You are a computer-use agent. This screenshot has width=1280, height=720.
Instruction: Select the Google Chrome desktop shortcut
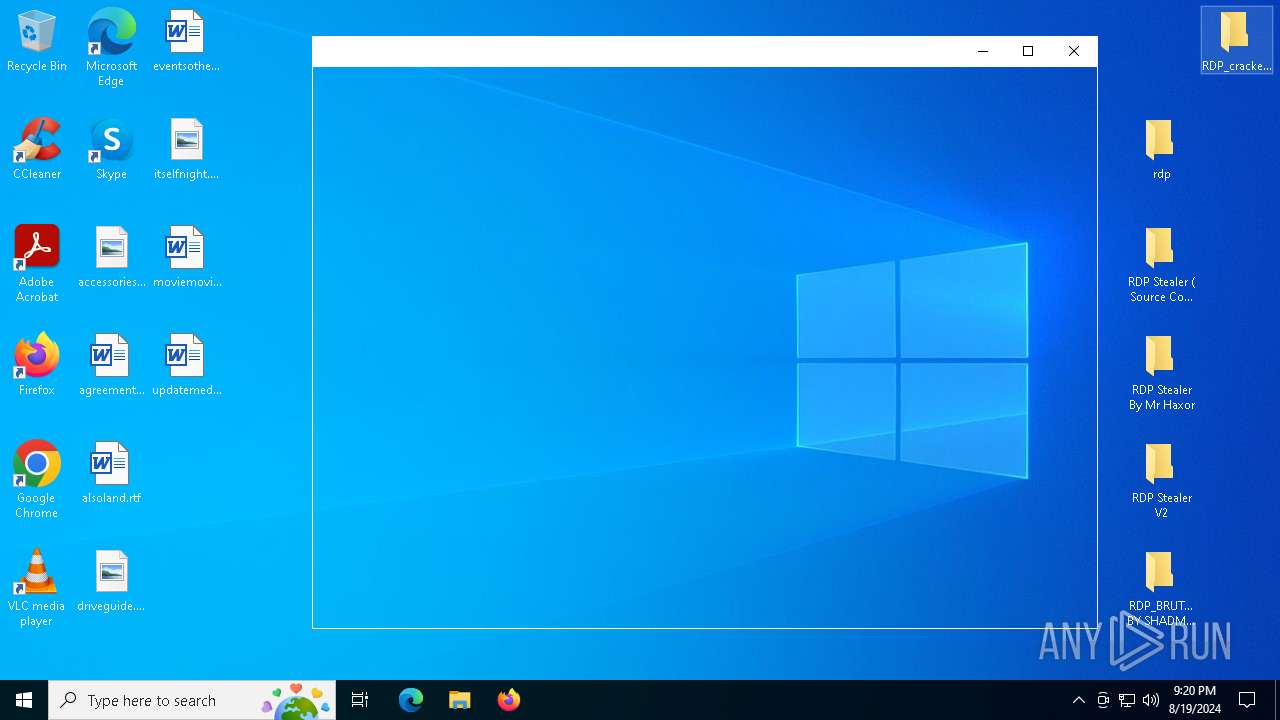[37, 479]
